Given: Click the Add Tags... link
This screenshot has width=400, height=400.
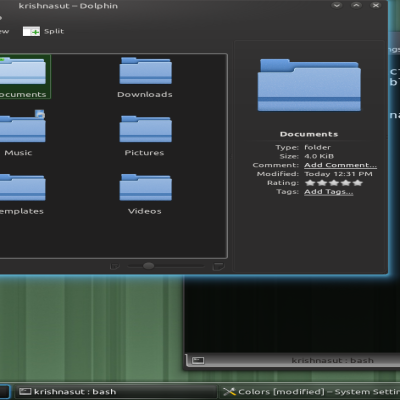Looking at the screenshot, I should click(328, 192).
